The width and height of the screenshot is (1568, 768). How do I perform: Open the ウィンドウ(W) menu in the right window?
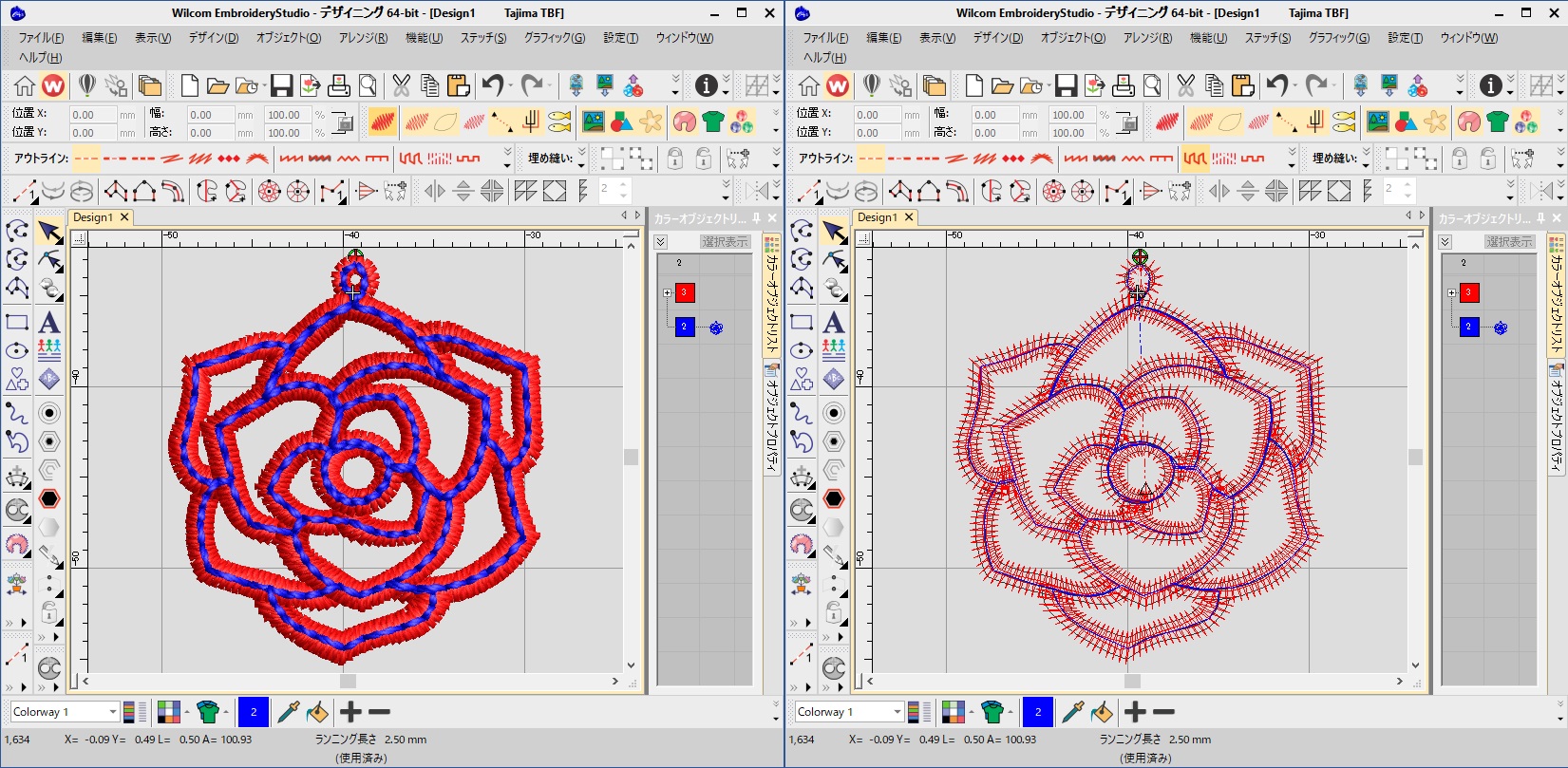[x=1468, y=38]
